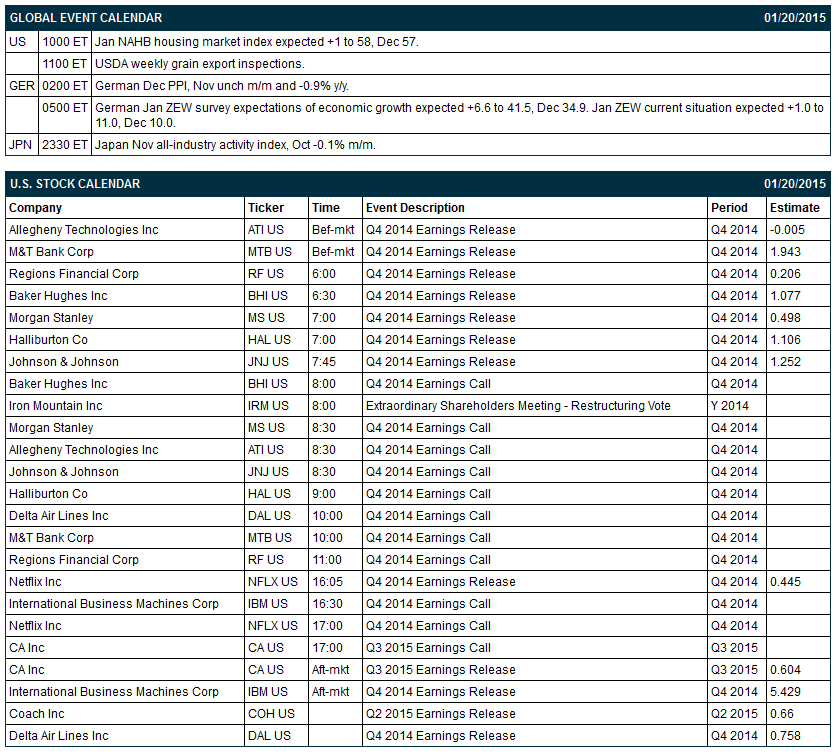Image resolution: width=836 pixels, height=753 pixels.
Task: Click the 0.604 estimate value
Action: coord(785,670)
